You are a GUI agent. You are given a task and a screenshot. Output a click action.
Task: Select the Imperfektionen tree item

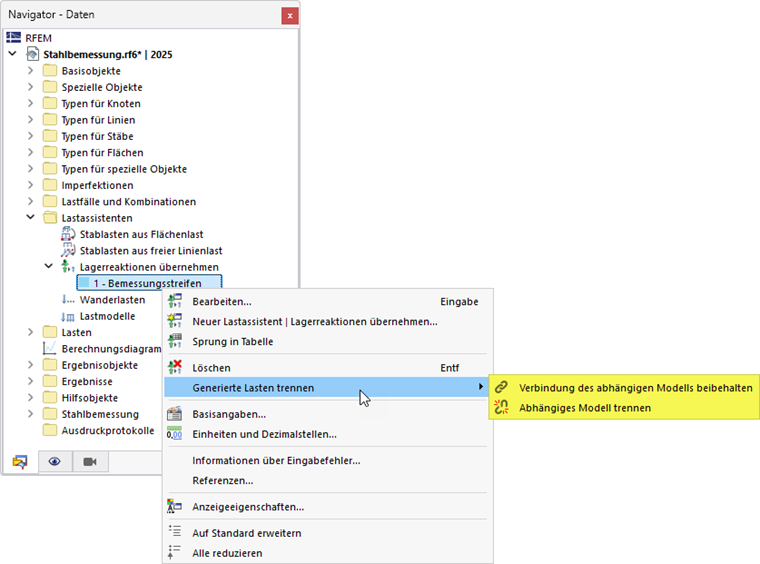(97, 185)
